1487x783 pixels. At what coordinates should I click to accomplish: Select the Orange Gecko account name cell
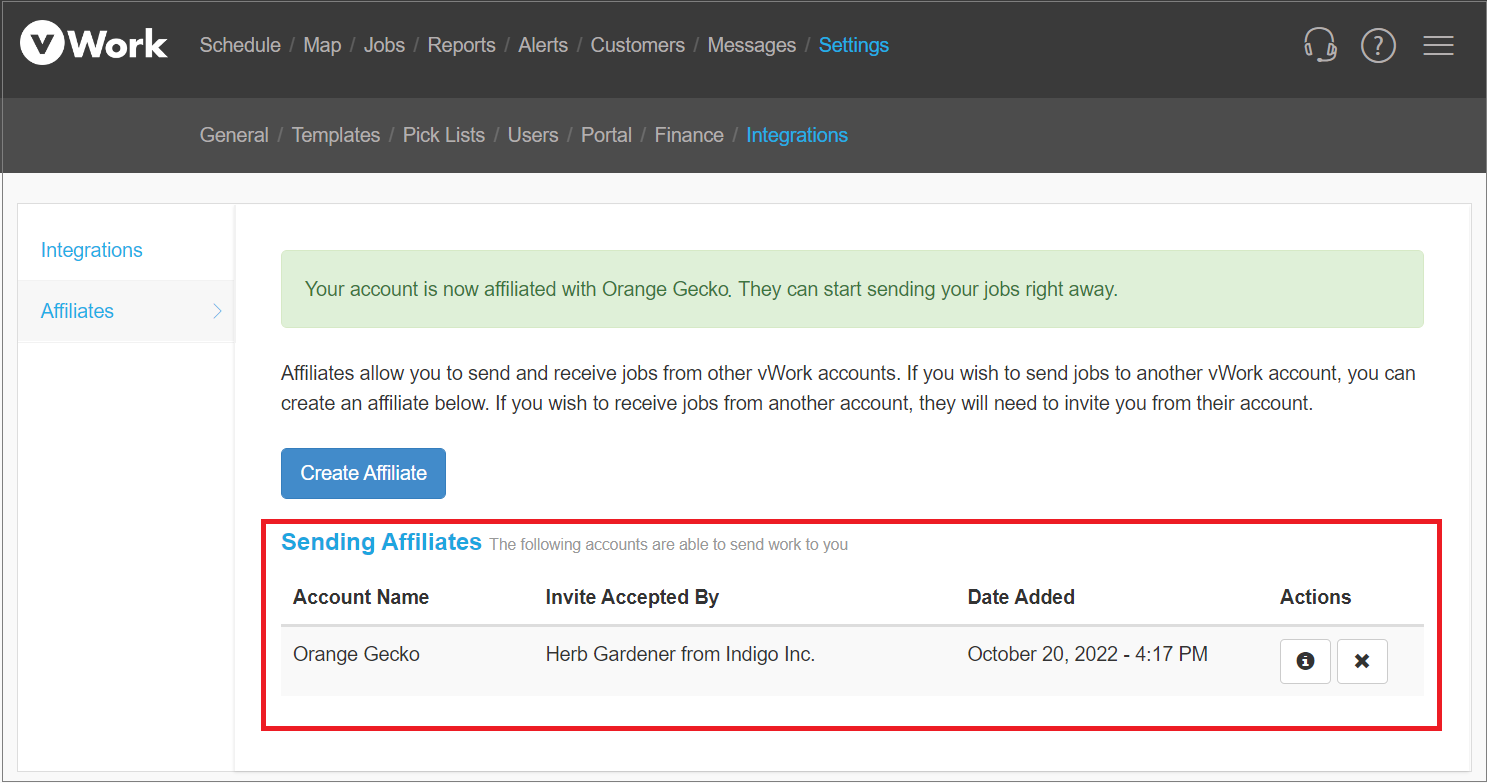[356, 655]
